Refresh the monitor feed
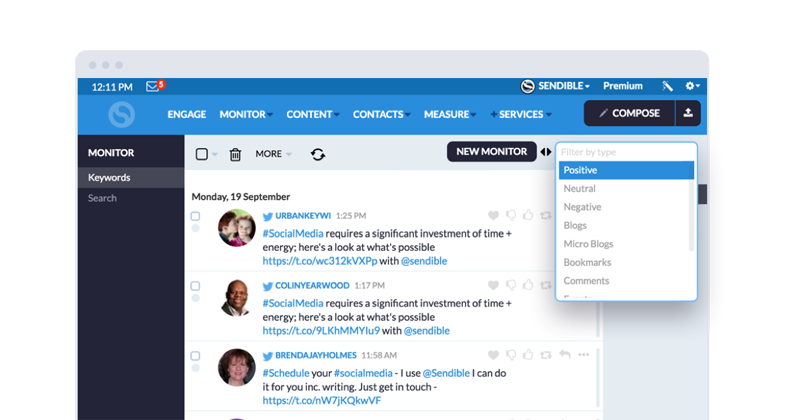 318,154
